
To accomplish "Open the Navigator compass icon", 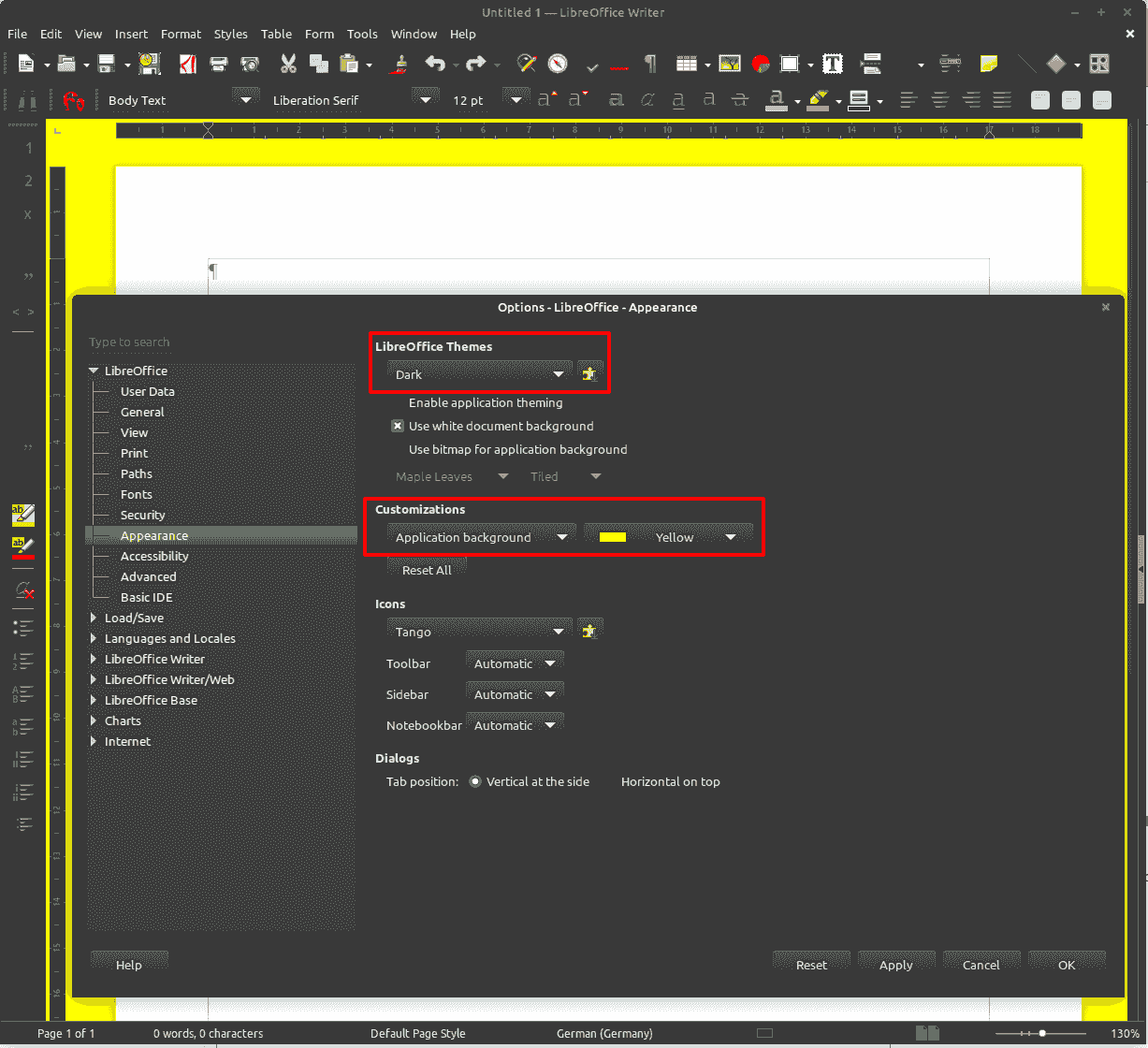I will 559,64.
